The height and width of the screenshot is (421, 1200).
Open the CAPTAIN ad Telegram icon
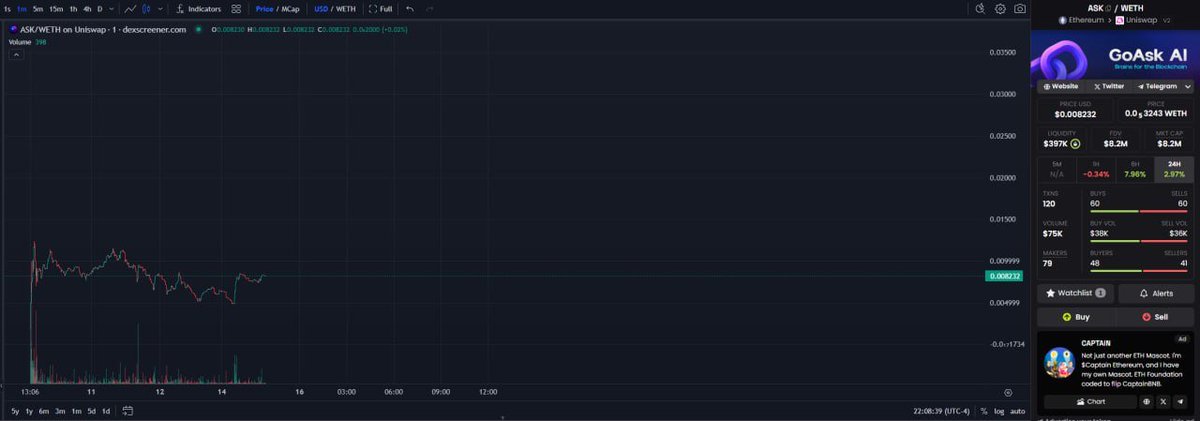pos(1181,401)
